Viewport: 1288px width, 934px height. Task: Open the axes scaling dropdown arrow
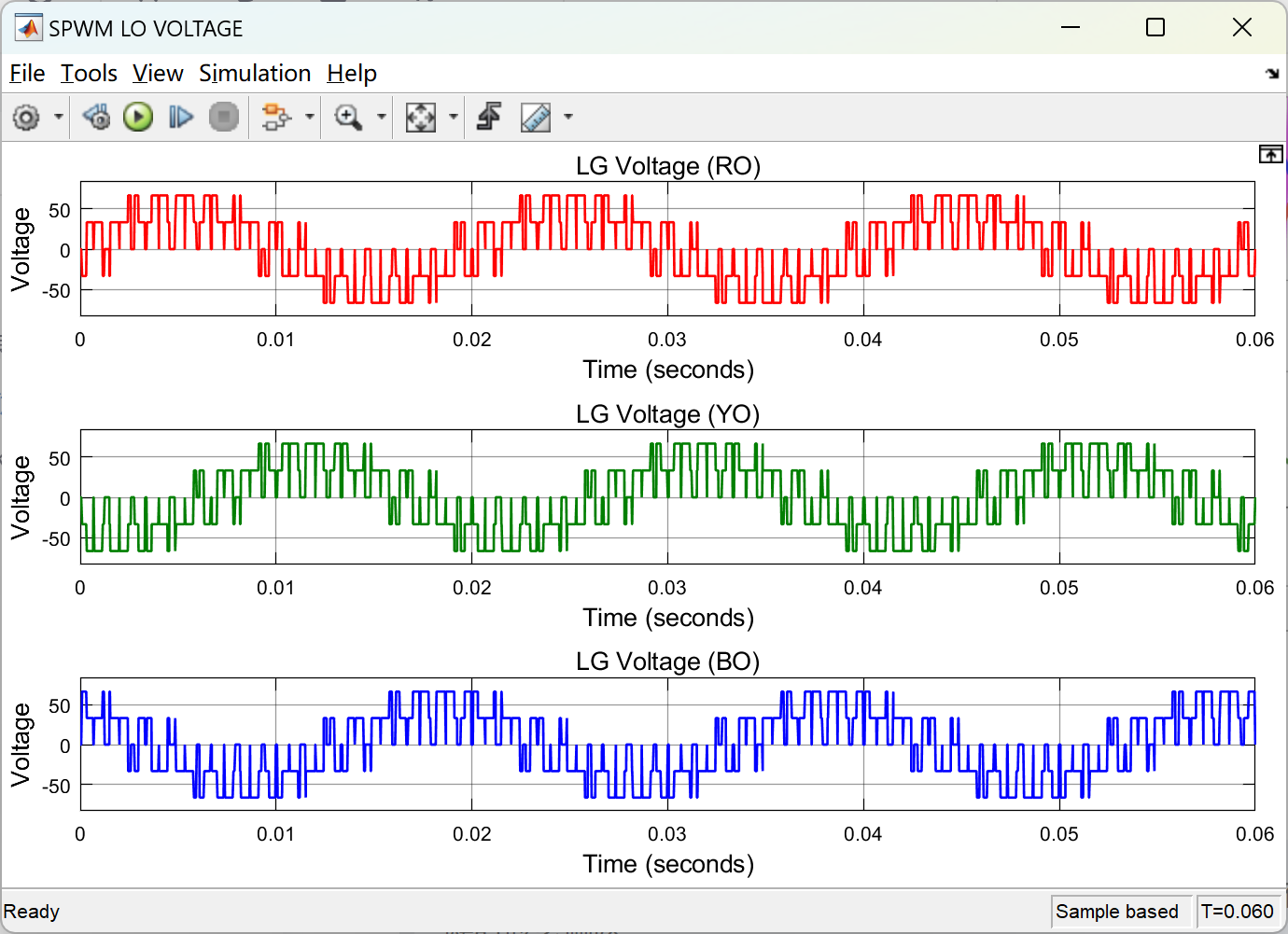pyautogui.click(x=454, y=118)
